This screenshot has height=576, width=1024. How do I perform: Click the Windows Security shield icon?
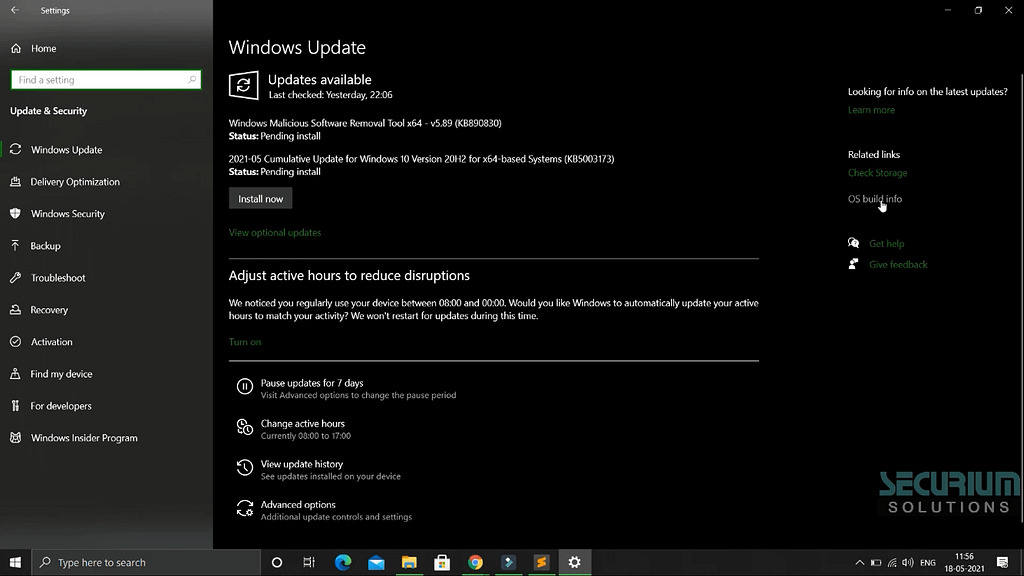(x=16, y=214)
